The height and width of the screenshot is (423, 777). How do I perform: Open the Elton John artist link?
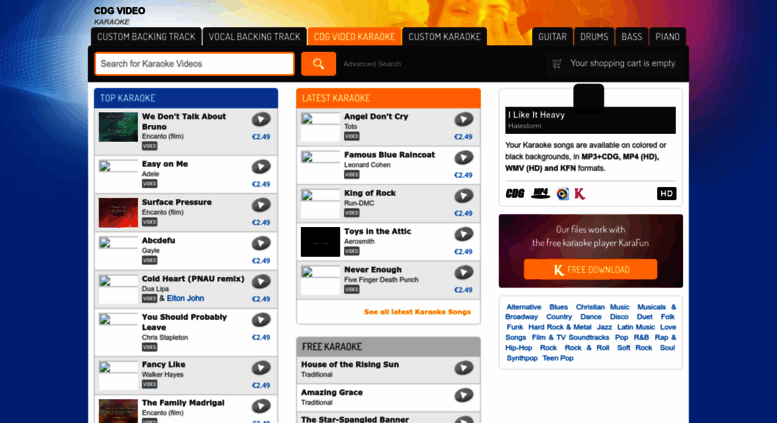[185, 298]
